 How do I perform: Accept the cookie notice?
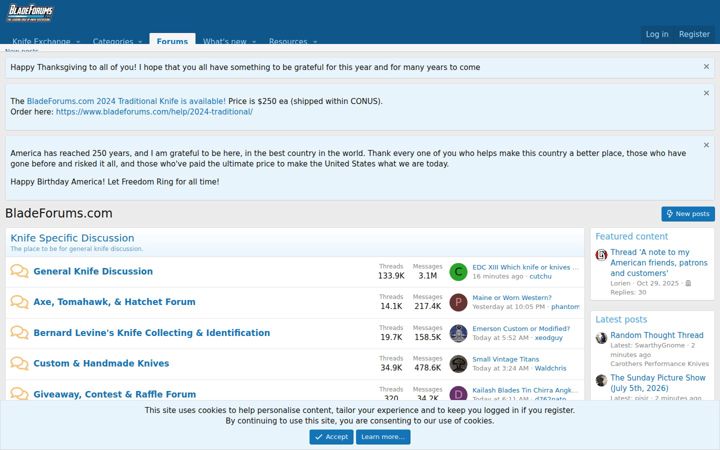332,437
